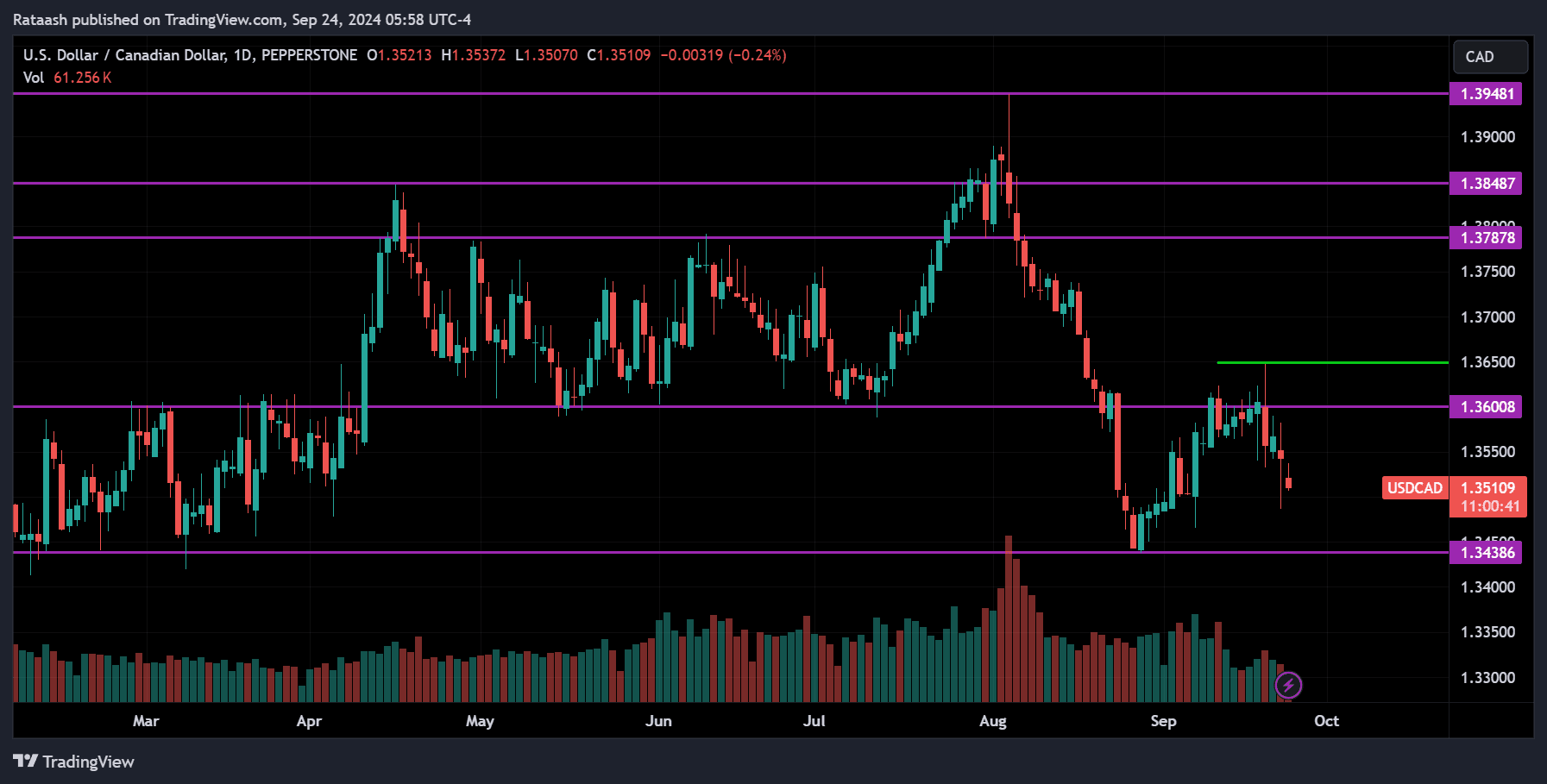Click the current price 1.35109 label

click(x=1488, y=488)
